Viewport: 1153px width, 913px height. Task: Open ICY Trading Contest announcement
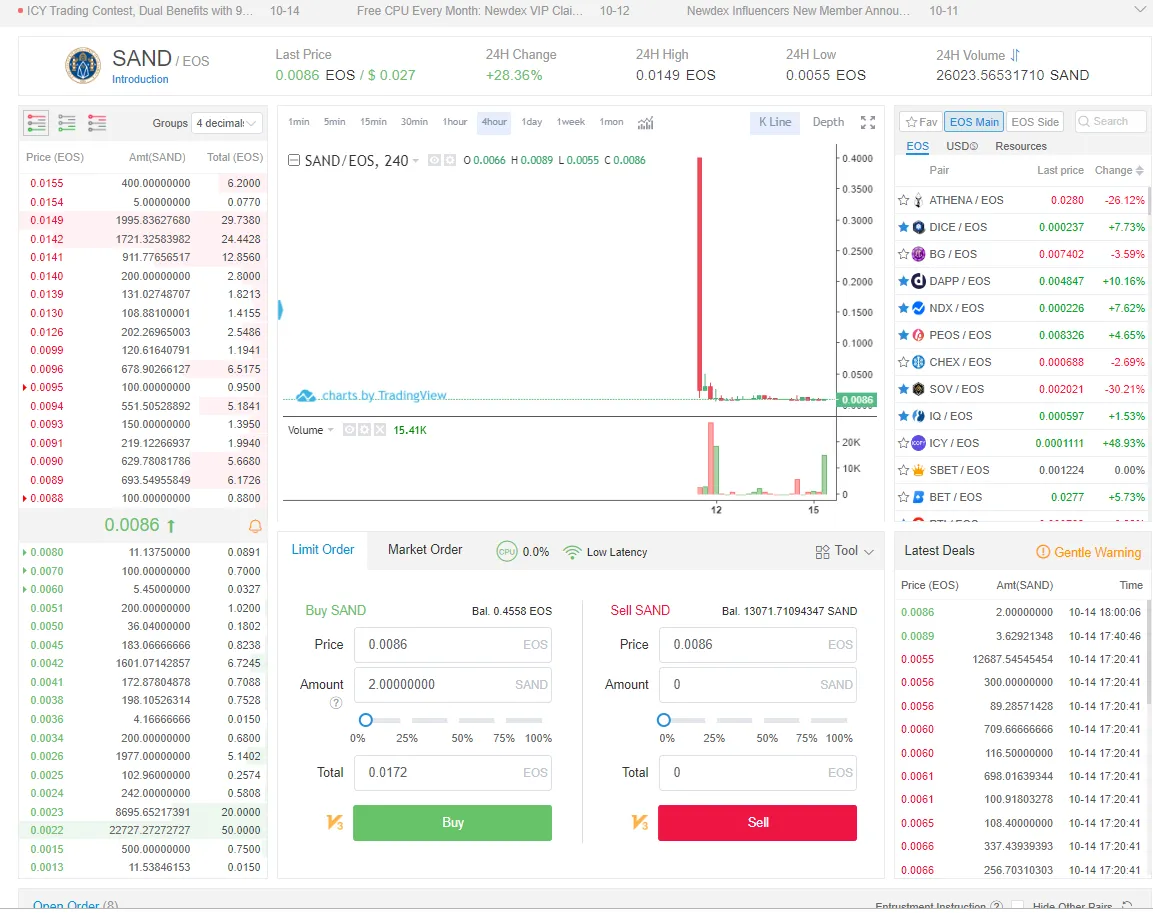pyautogui.click(x=139, y=11)
